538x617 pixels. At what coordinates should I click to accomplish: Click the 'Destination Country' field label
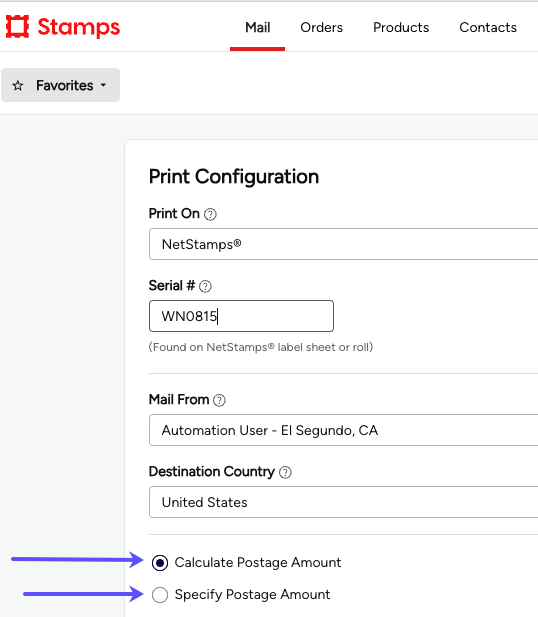pyautogui.click(x=212, y=472)
